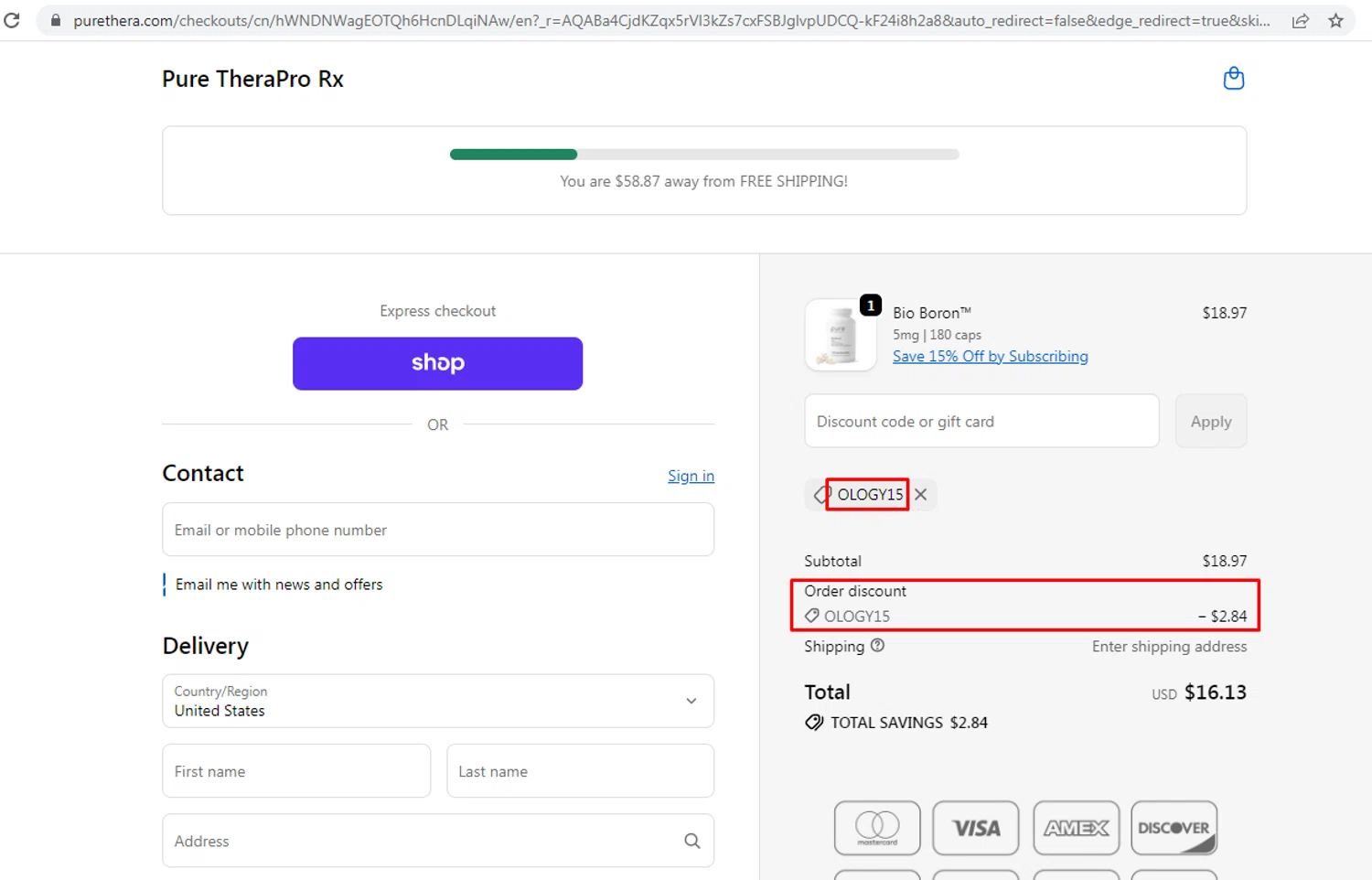Focus the Discount code or gift card field
1372x880 pixels.
pyautogui.click(x=981, y=421)
